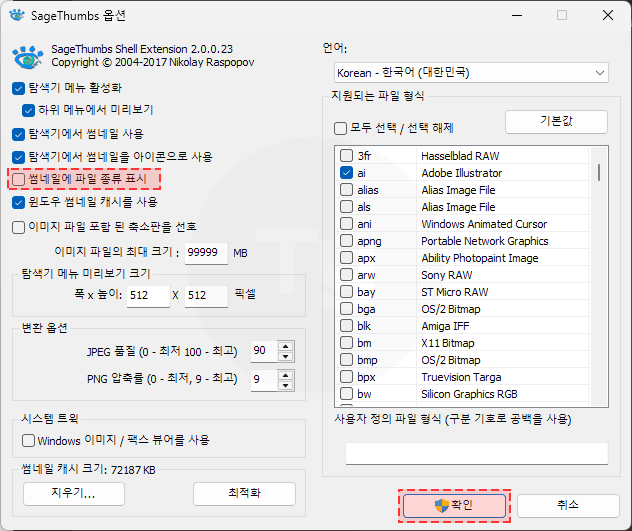The height and width of the screenshot is (531, 632).
Task: Select the Truevision Targa description text
Action: pyautogui.click(x=461, y=377)
